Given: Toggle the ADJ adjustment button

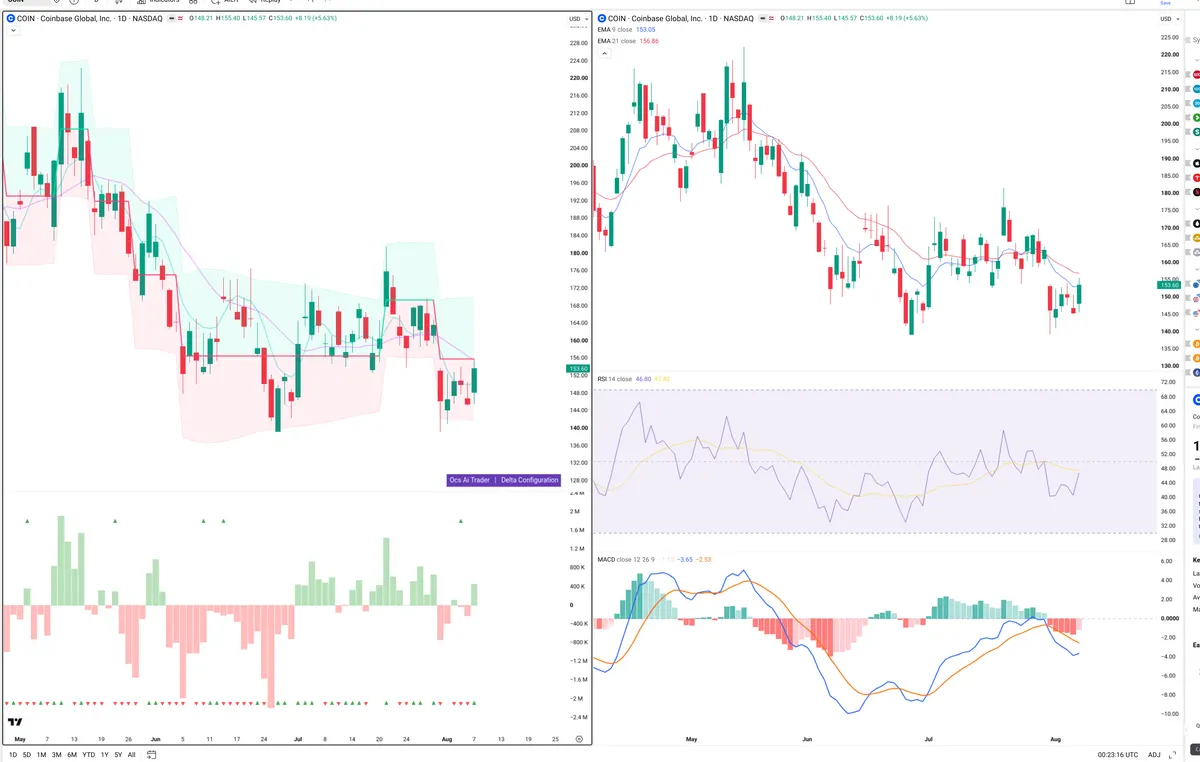Looking at the screenshot, I should tap(1154, 755).
